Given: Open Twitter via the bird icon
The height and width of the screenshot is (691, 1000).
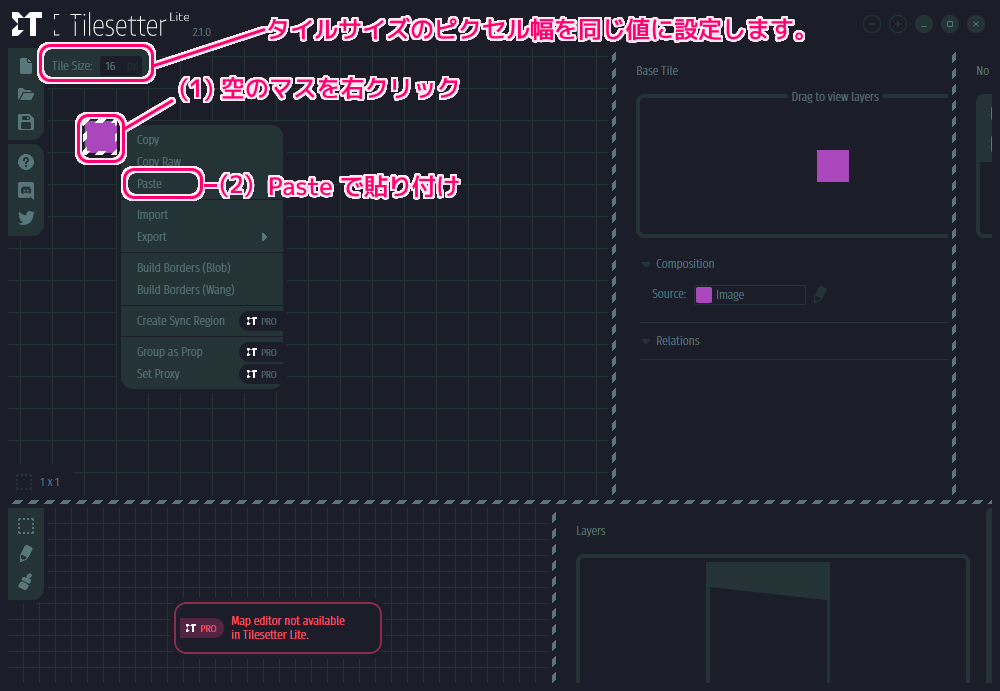Looking at the screenshot, I should click(x=27, y=218).
